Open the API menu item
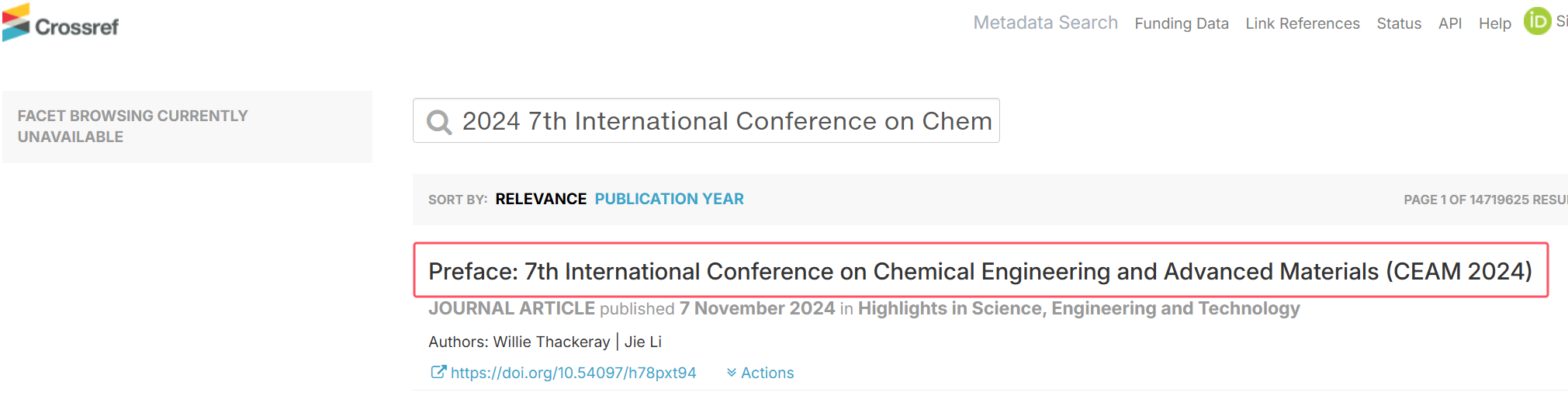Screen dimensions: 1568x396 click(x=1450, y=24)
